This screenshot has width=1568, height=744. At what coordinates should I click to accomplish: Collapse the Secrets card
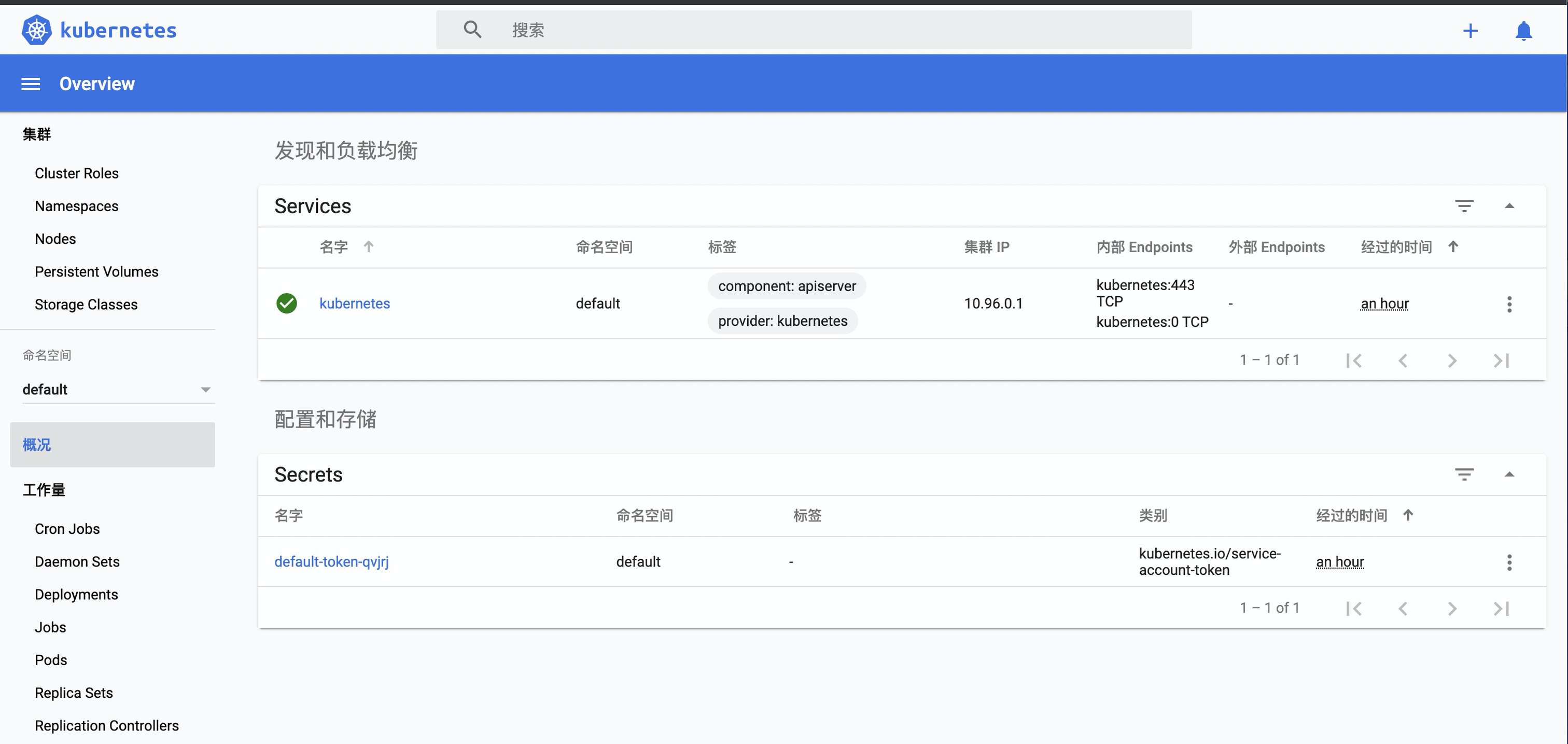tap(1509, 474)
